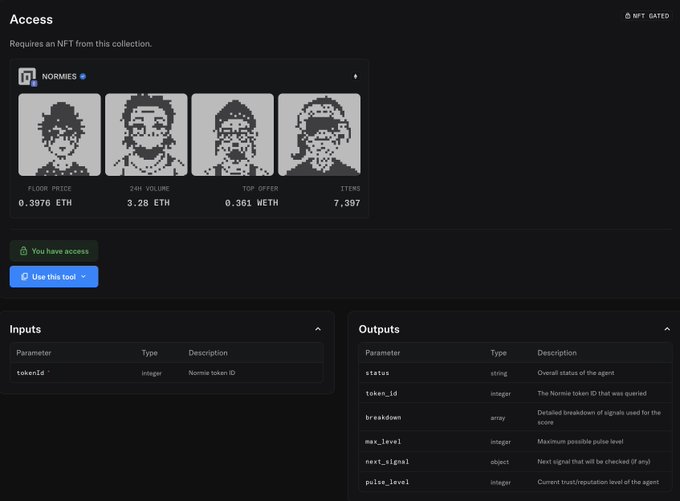This screenshot has height=501, width=680.
Task: Click the Ethereum icon in collection card
Action: [355, 76]
